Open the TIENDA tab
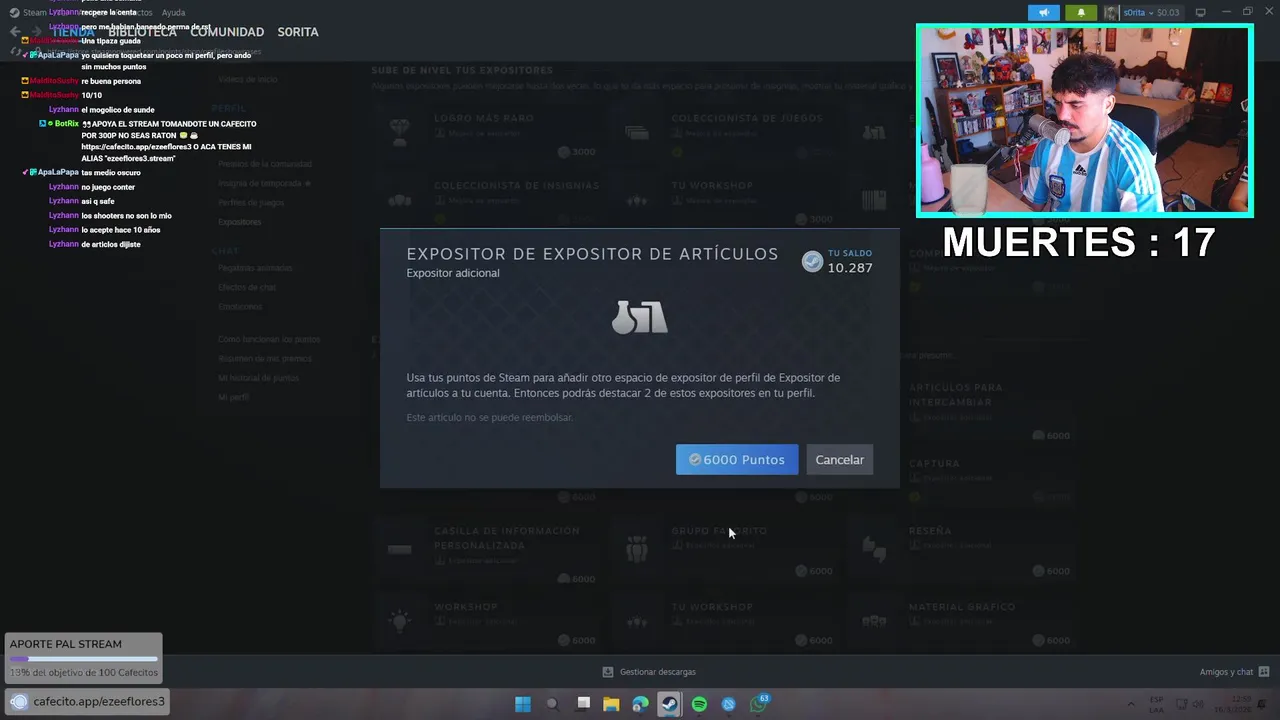Viewport: 1280px width, 720px height. coord(73,32)
